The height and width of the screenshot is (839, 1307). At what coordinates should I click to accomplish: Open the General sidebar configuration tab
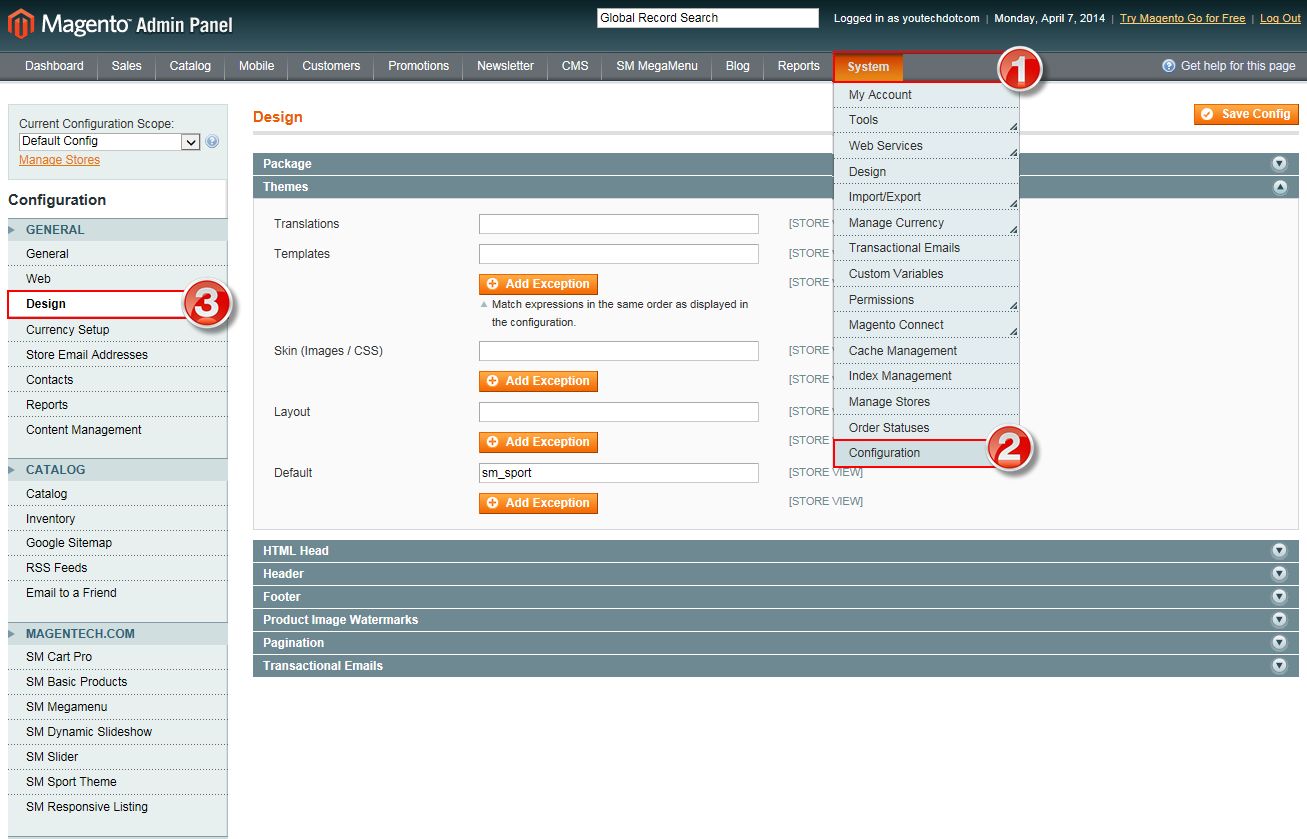[x=117, y=254]
